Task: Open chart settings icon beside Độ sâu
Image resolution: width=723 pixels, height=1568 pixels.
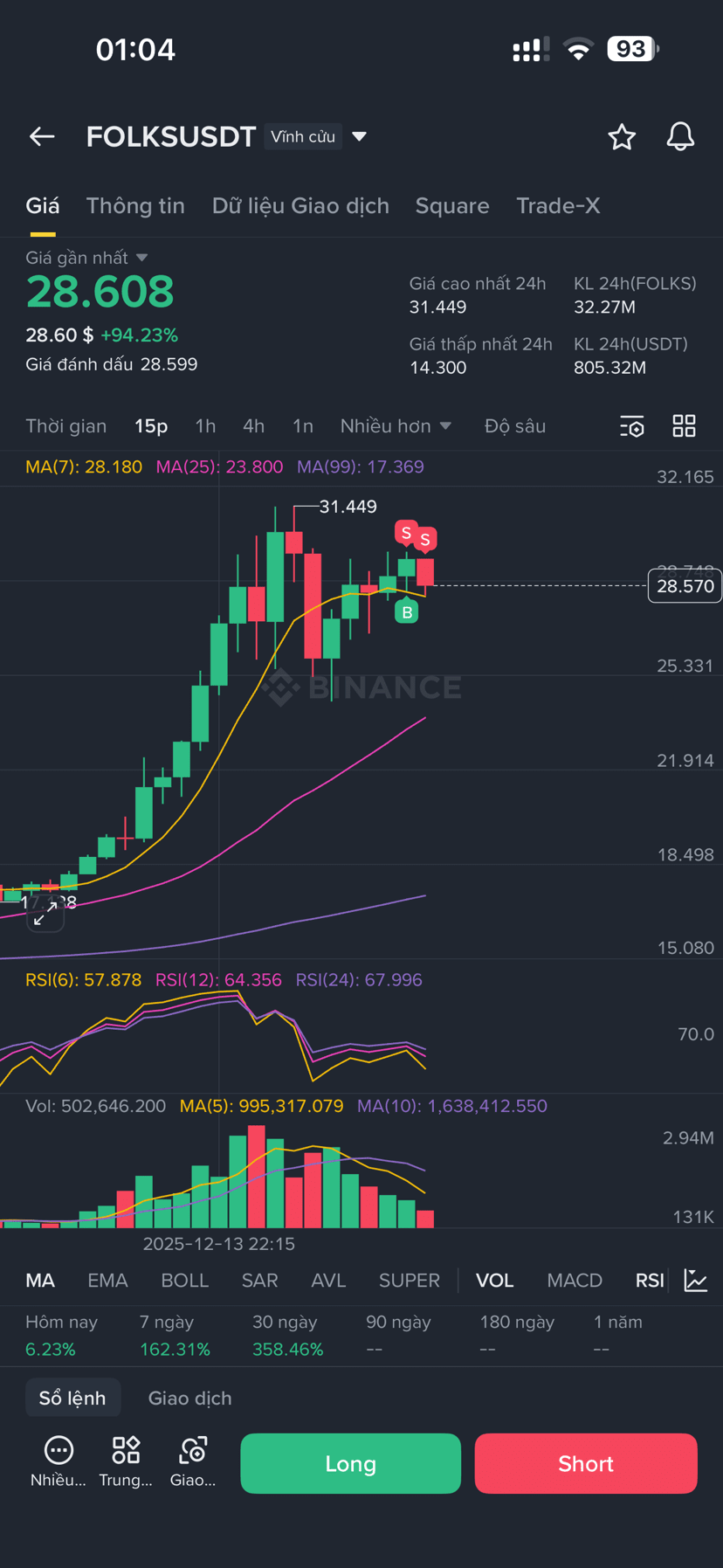Action: click(632, 426)
